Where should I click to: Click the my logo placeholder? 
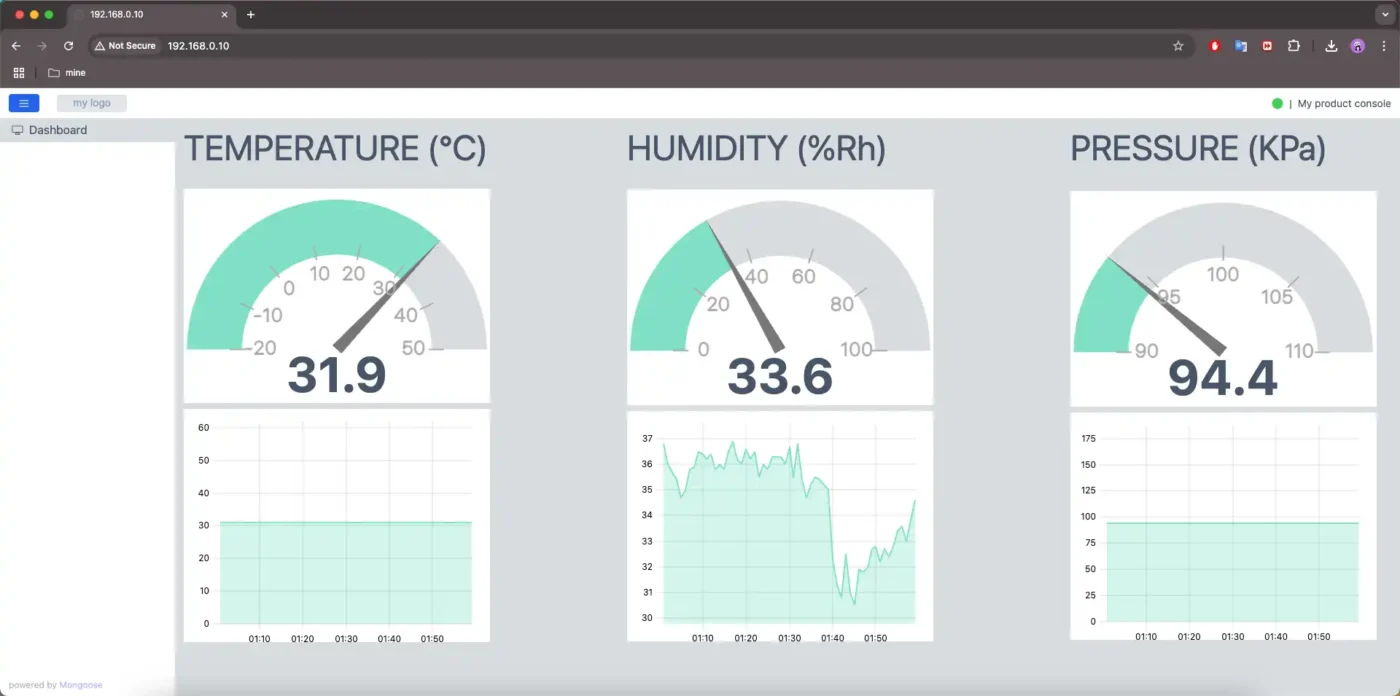click(x=92, y=103)
